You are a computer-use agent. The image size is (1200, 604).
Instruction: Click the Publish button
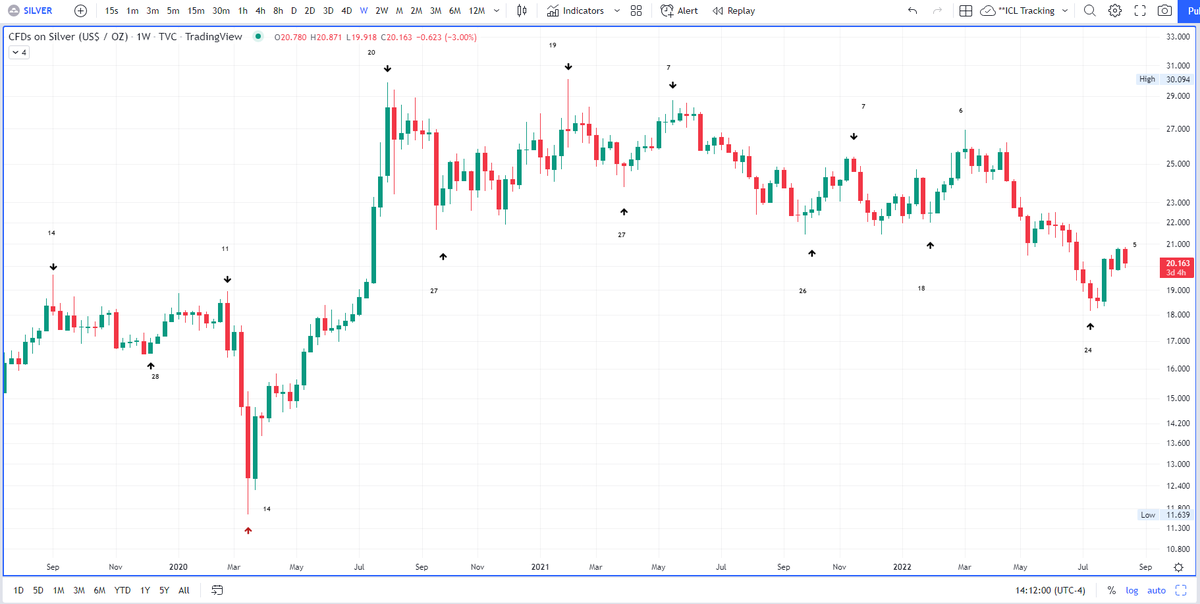coord(1191,11)
